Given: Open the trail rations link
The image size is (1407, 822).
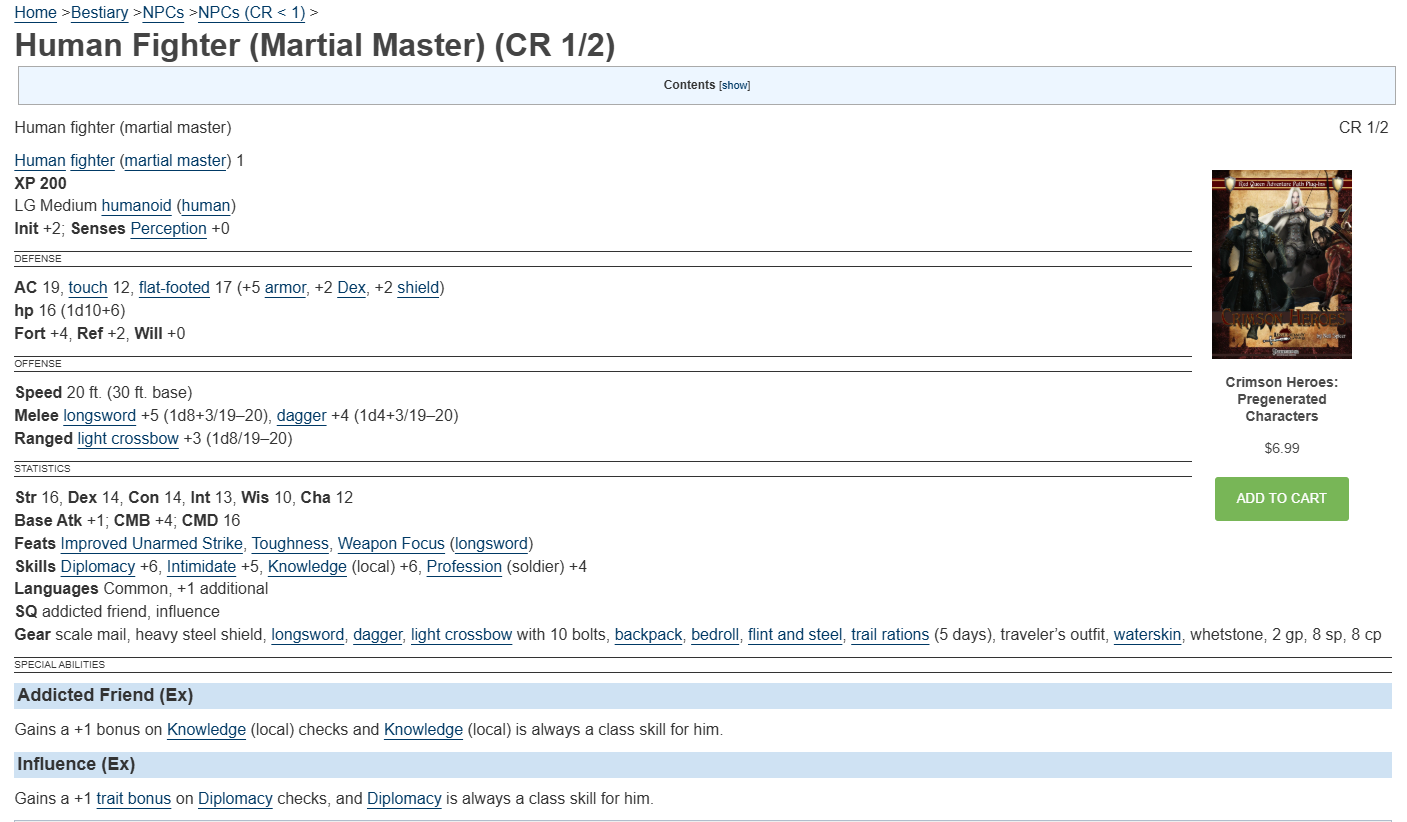Looking at the screenshot, I should point(890,635).
